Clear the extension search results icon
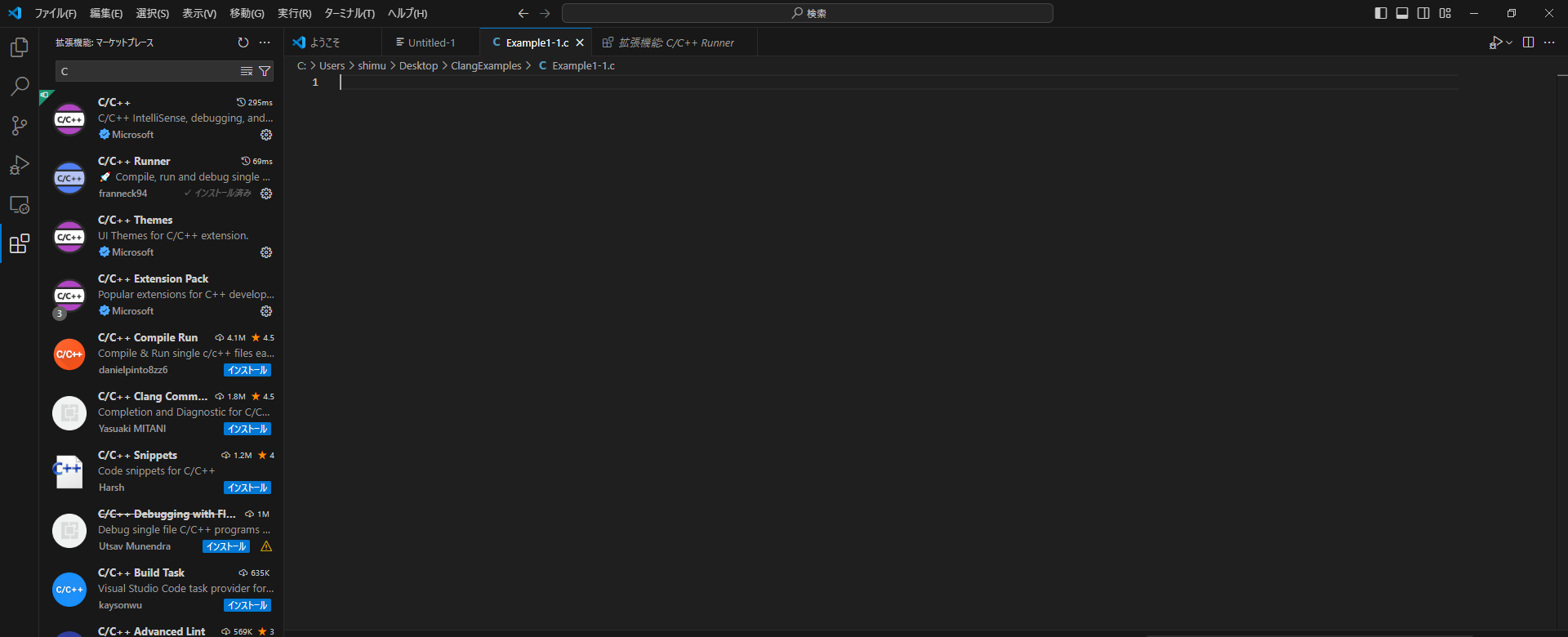The height and width of the screenshot is (637, 1568). coord(247,72)
